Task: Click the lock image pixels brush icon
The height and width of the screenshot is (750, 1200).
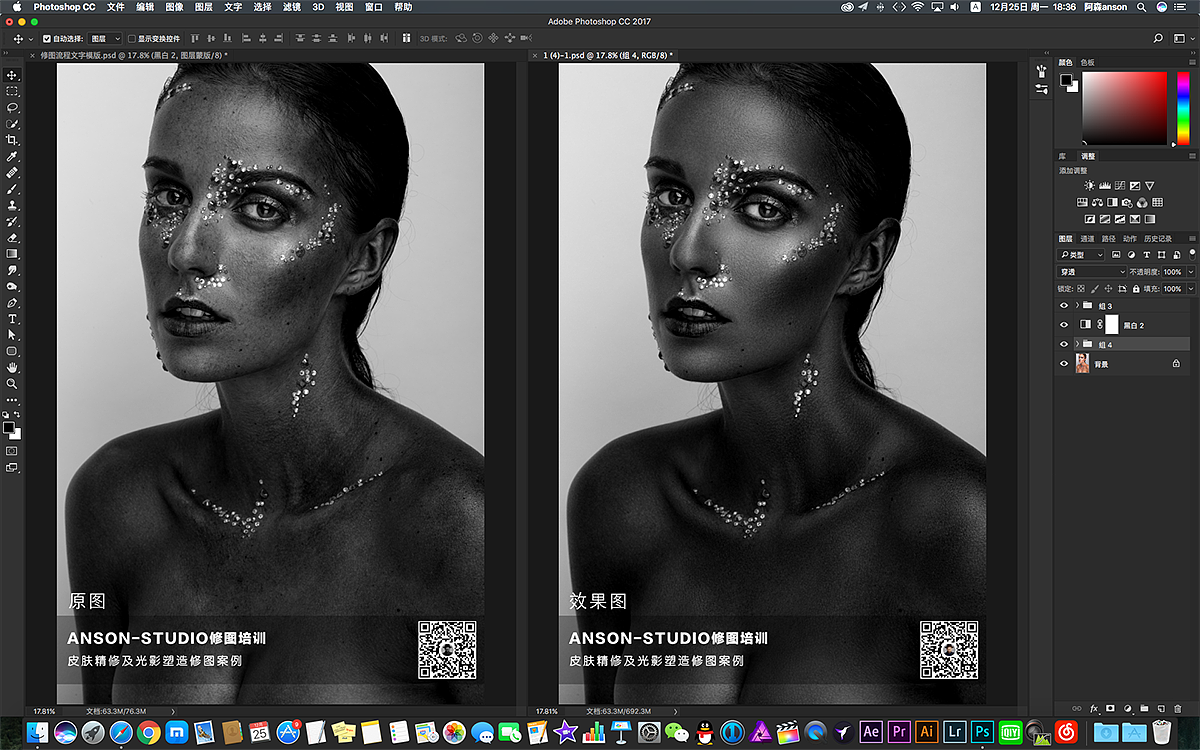Action: coord(1093,289)
